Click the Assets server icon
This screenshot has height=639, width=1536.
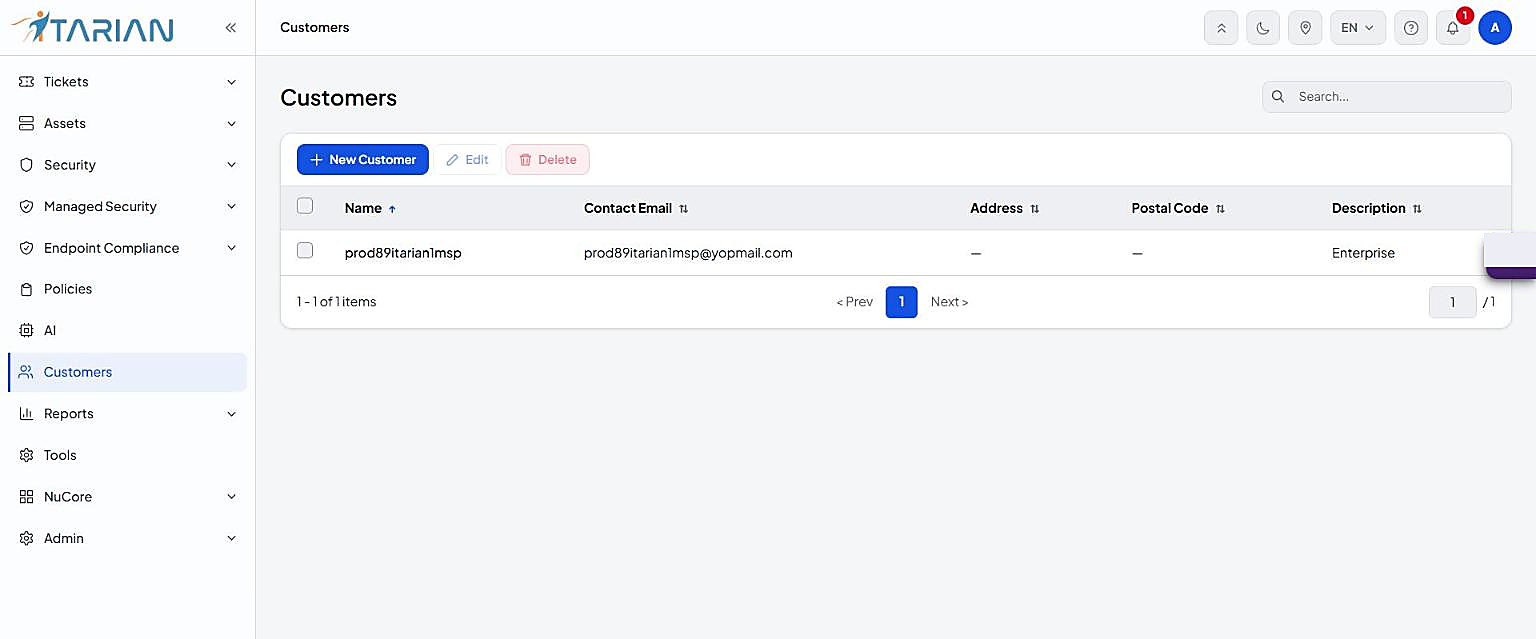(x=27, y=123)
